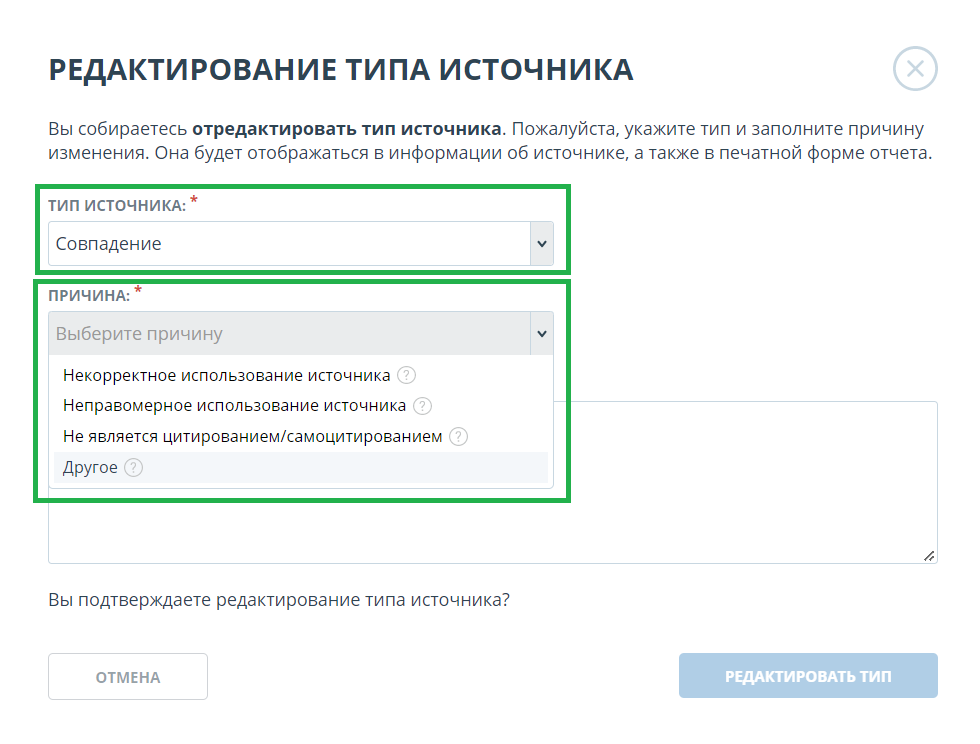
Task: Select "Некорректное использование источника" reason
Action: coord(226,376)
